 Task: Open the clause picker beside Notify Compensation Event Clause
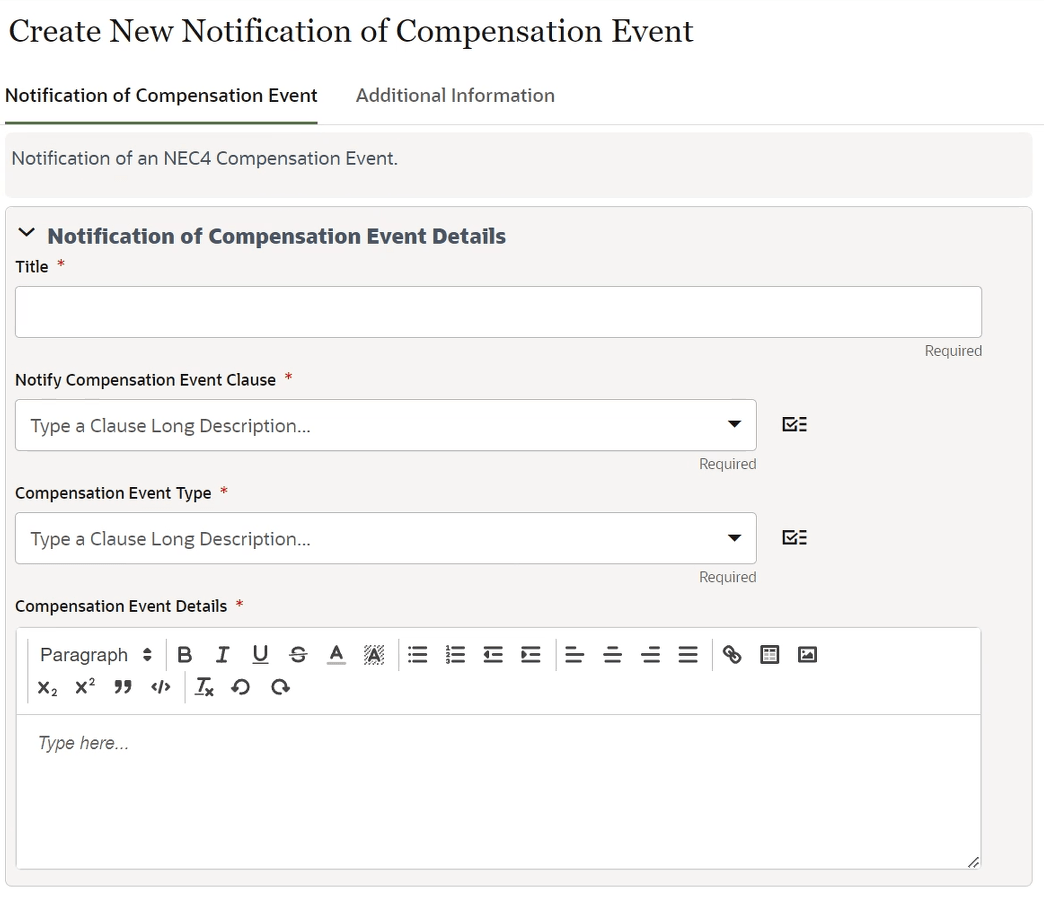793,423
